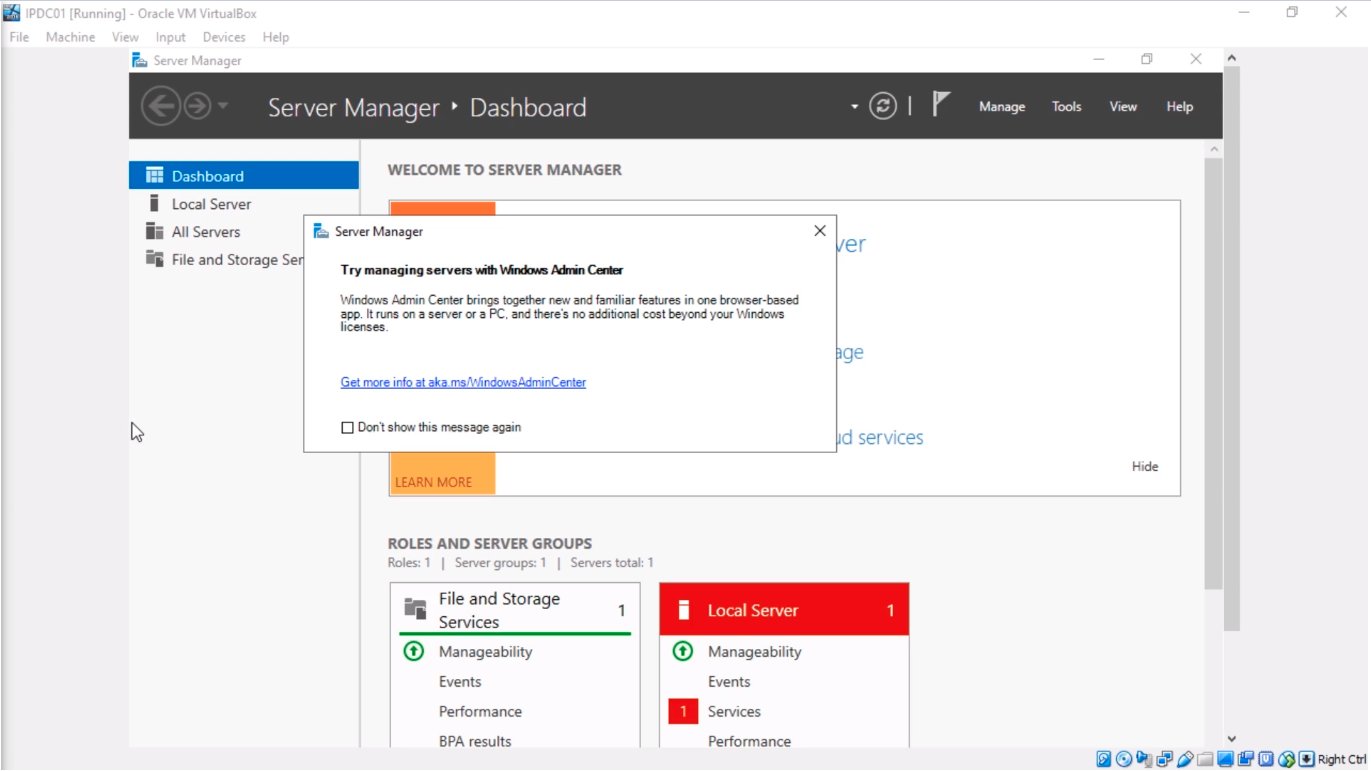Viewport: 1371px width, 771px height.
Task: Open the Manage menu
Action: 1001,107
